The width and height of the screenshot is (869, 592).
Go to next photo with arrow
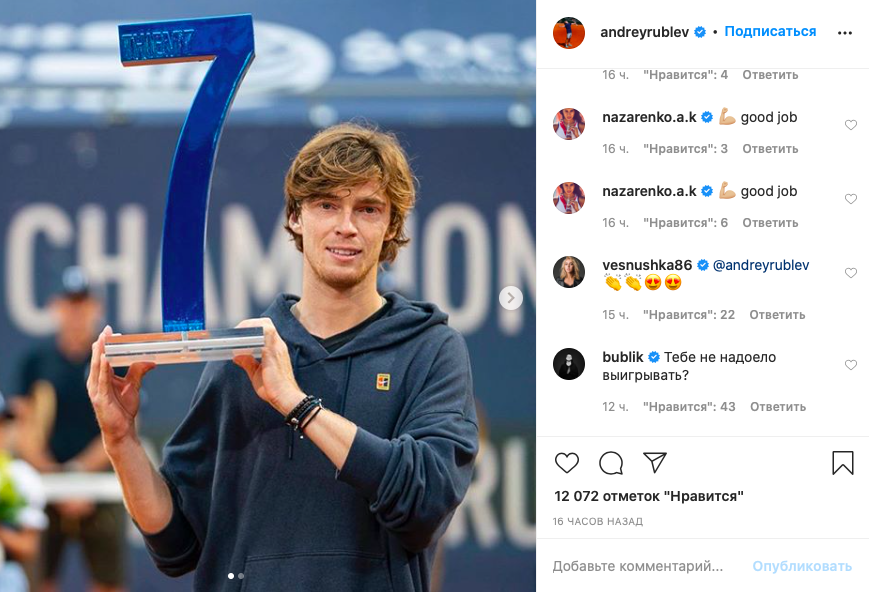click(510, 298)
